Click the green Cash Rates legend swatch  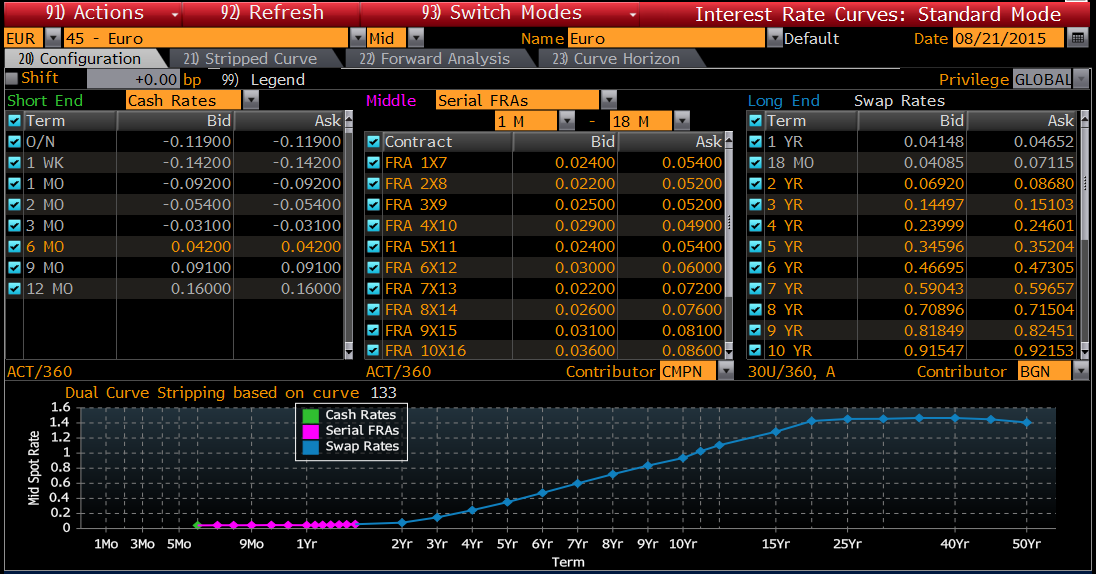[310, 415]
